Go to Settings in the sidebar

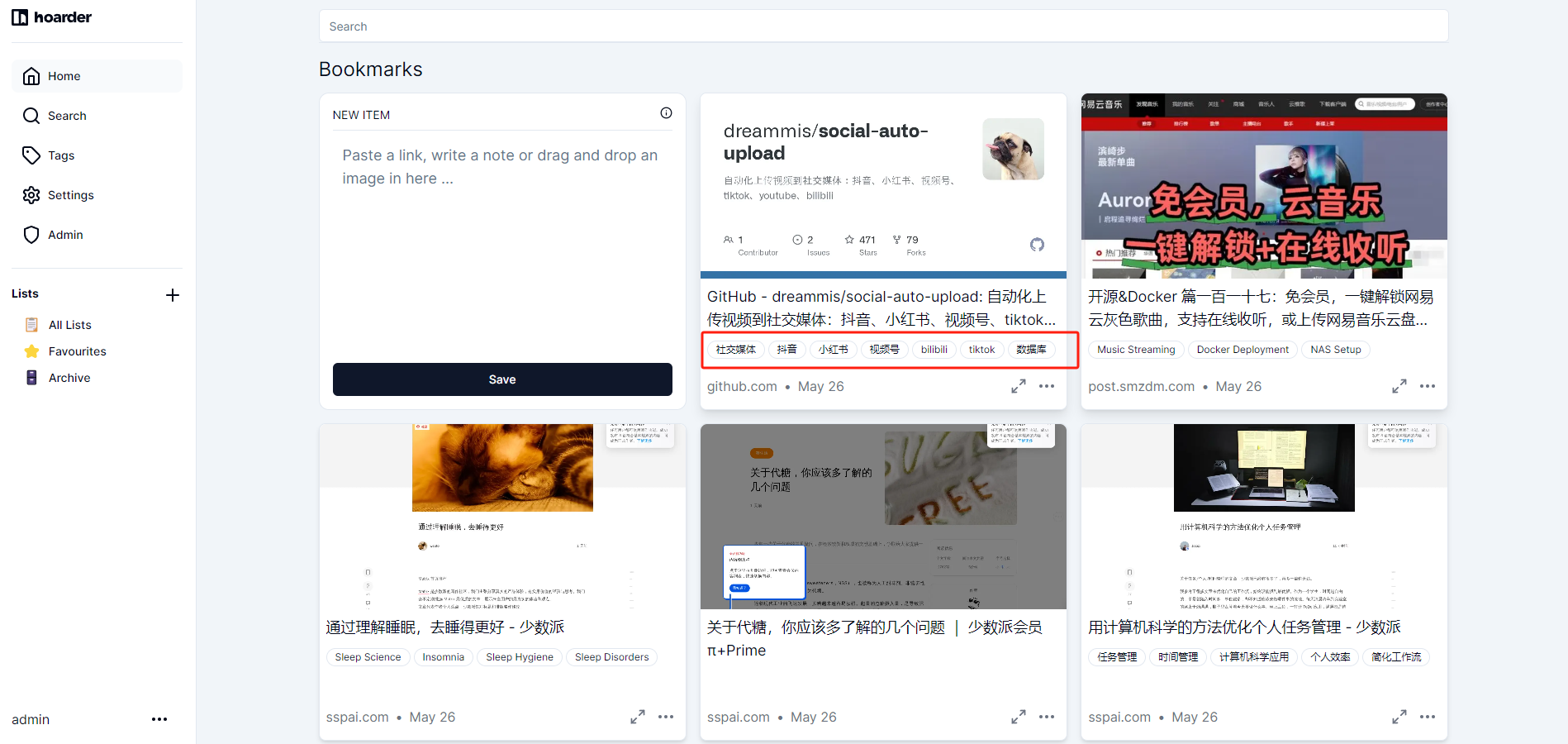tap(70, 195)
